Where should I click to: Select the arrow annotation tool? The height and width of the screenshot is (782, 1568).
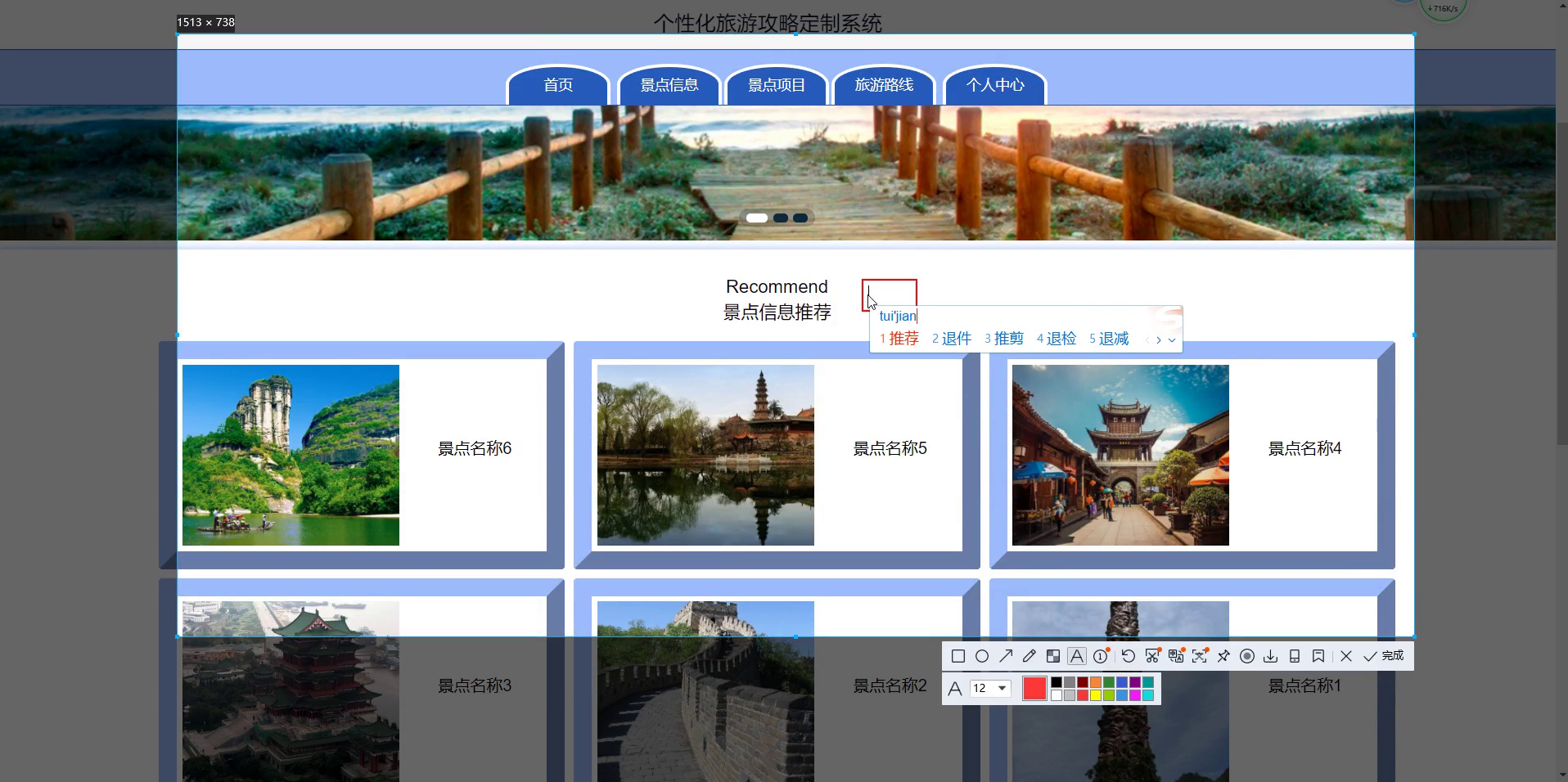[1006, 656]
